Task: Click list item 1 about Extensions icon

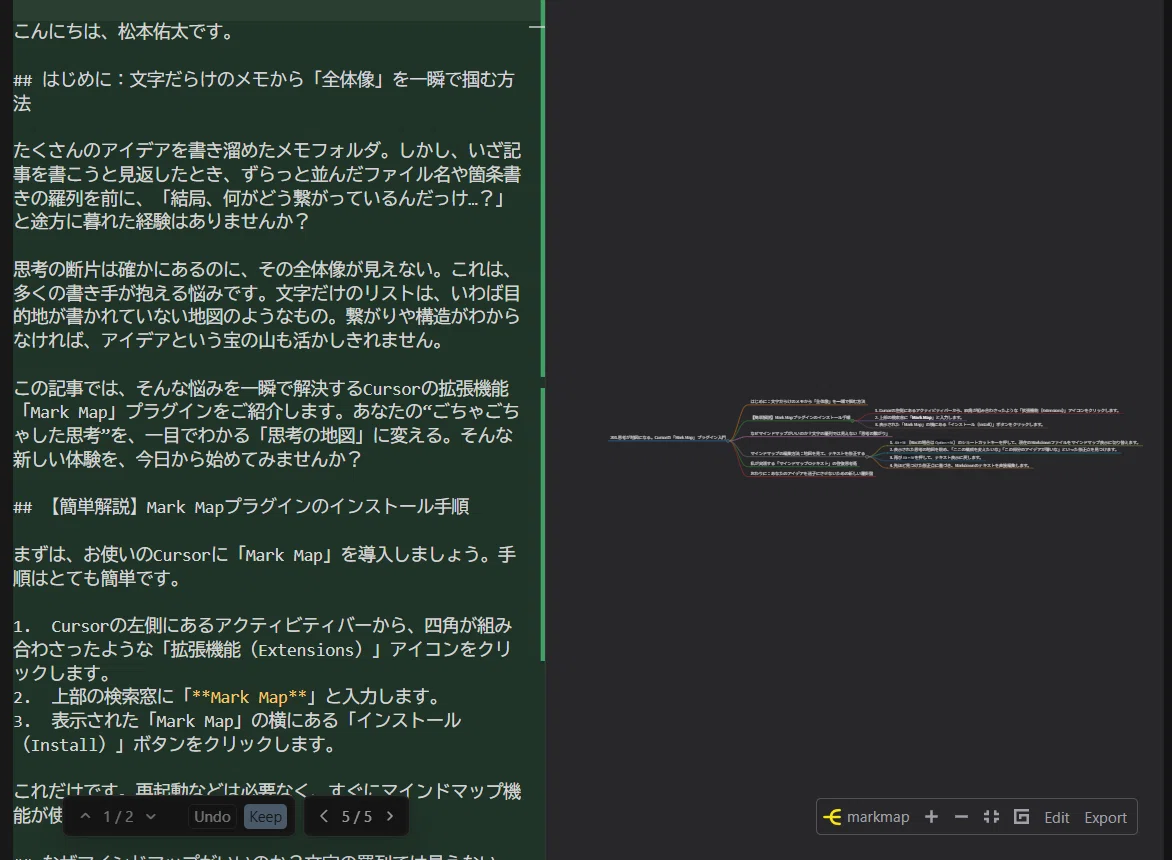Action: click(263, 649)
